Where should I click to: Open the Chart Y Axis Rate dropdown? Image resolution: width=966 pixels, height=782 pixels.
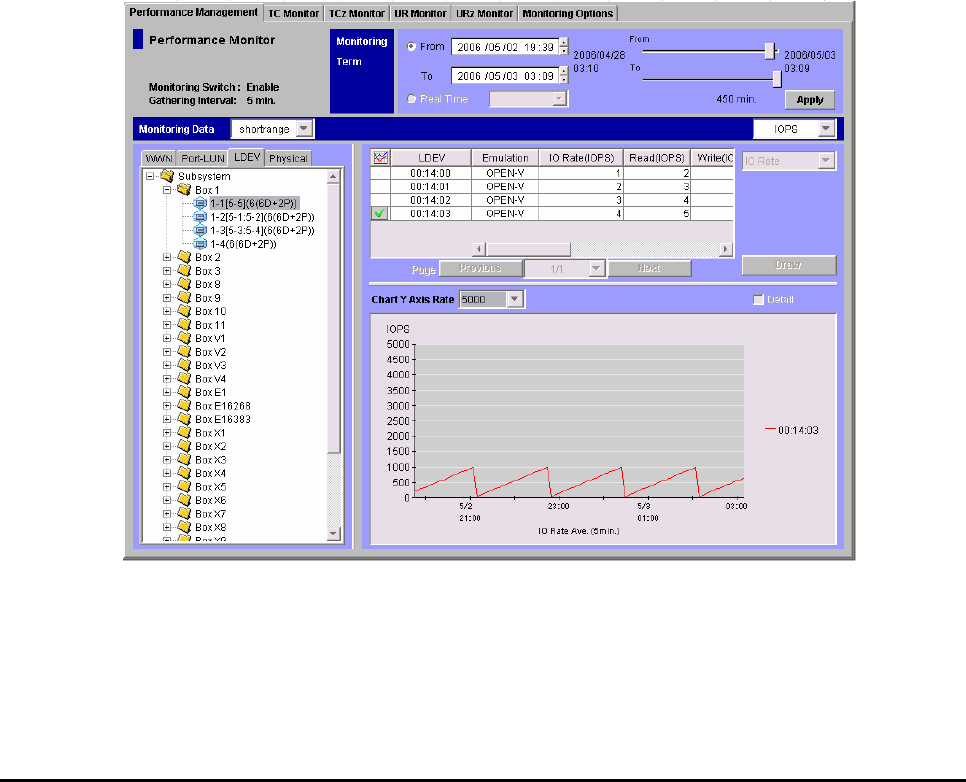[x=514, y=299]
